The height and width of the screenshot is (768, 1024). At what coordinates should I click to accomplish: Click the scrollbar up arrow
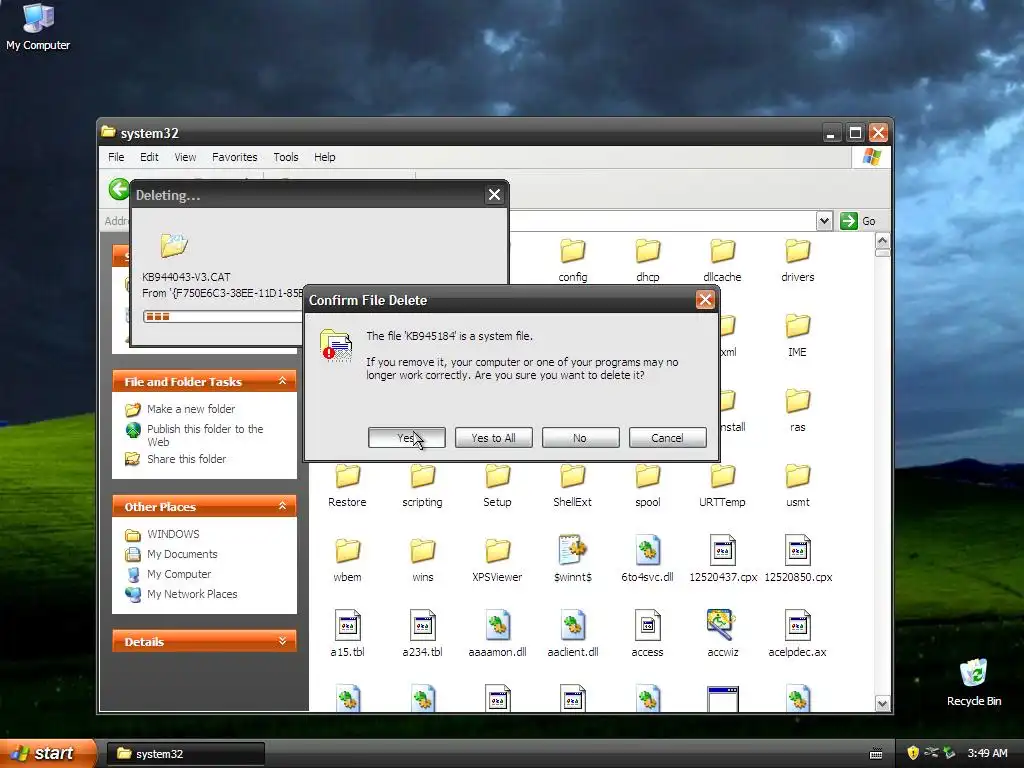pyautogui.click(x=882, y=240)
